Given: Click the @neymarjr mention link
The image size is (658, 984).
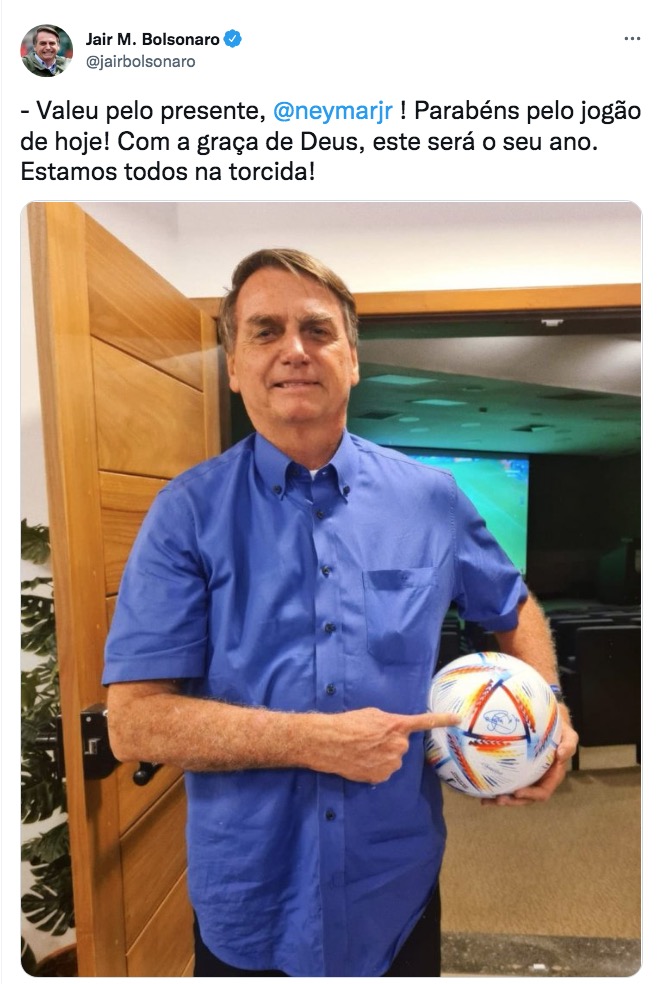Looking at the screenshot, I should pyautogui.click(x=333, y=110).
